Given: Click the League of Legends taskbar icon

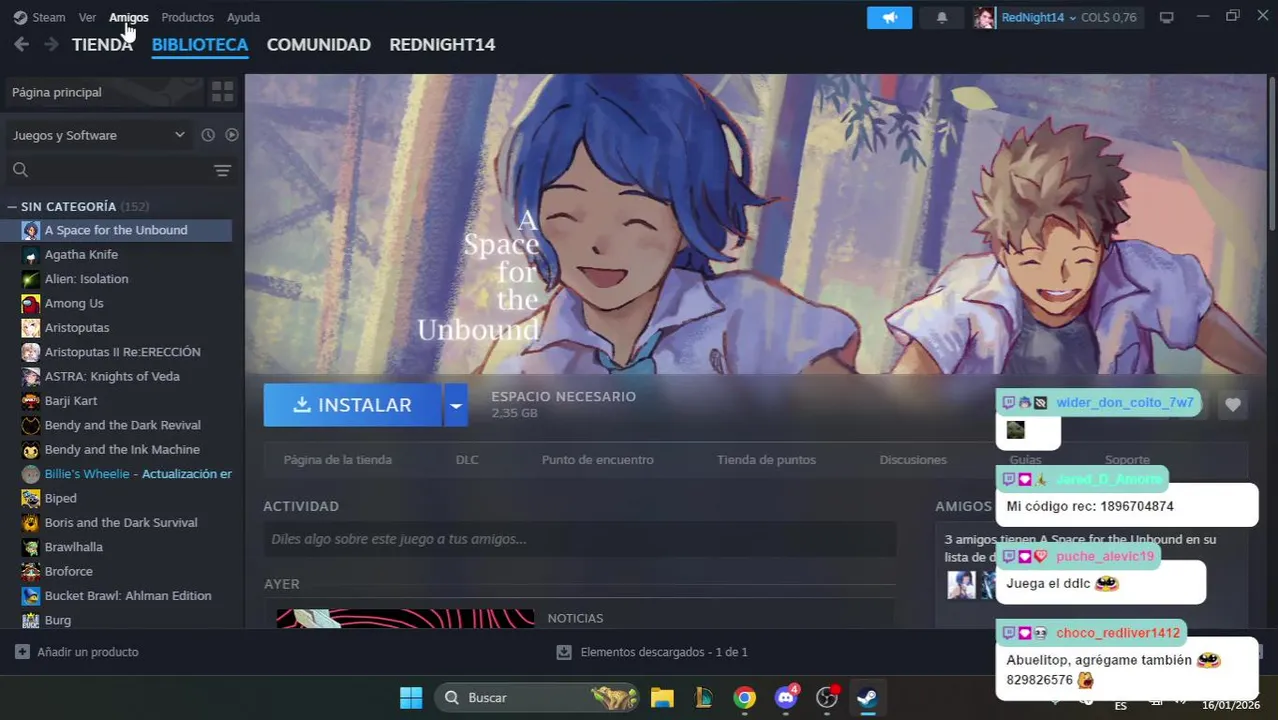Looking at the screenshot, I should [x=703, y=697].
